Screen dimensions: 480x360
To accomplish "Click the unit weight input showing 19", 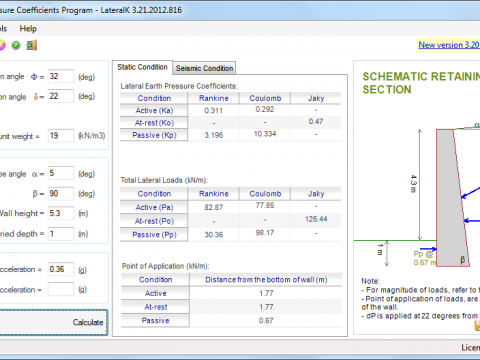I will (61, 136).
